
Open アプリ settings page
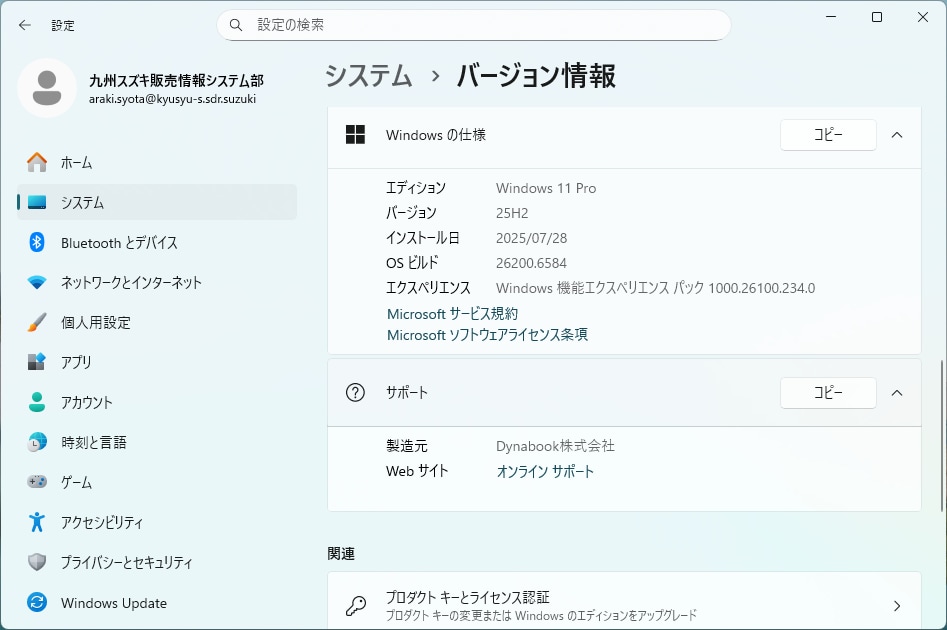tap(157, 362)
